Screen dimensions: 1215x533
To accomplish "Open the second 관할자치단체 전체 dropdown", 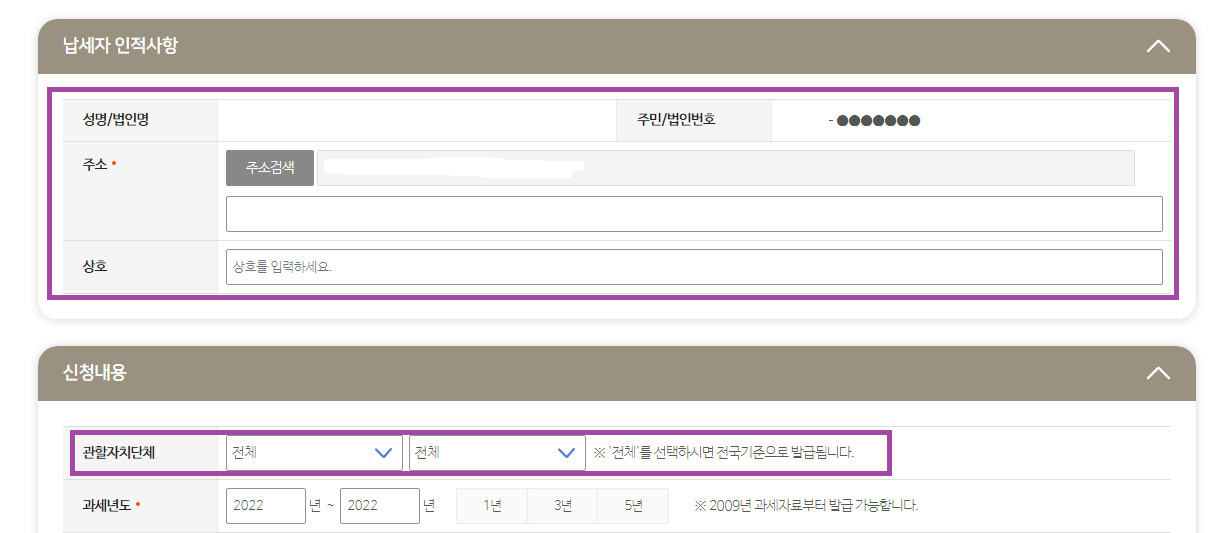I will 497,452.
